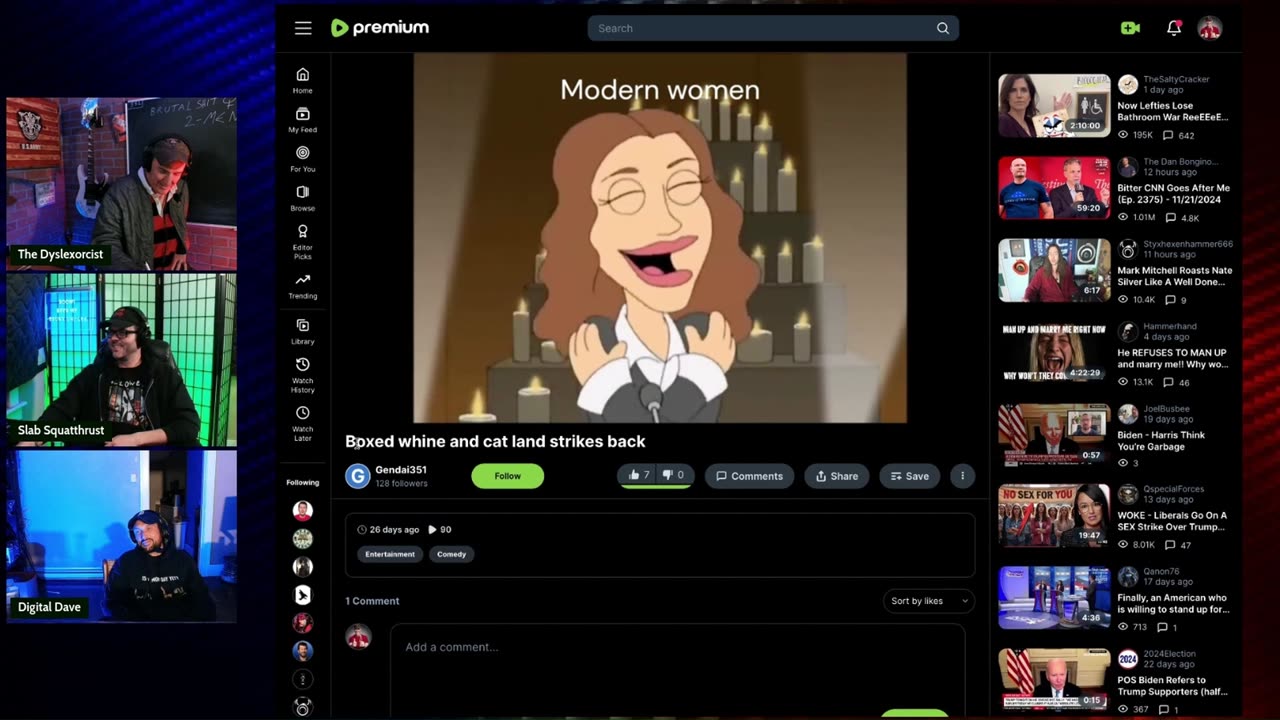Click Hammerhand channel avatar
The height and width of the screenshot is (720, 1280).
[1128, 331]
